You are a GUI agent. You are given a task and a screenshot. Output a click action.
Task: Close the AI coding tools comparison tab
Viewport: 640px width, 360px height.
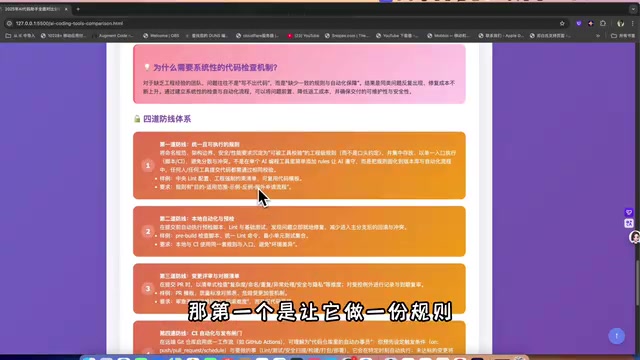(x=66, y=9)
